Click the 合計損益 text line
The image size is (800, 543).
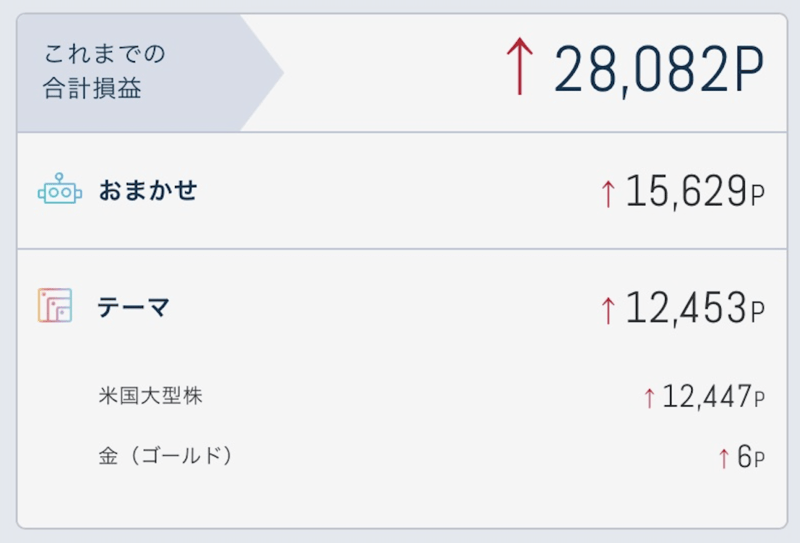point(92,88)
